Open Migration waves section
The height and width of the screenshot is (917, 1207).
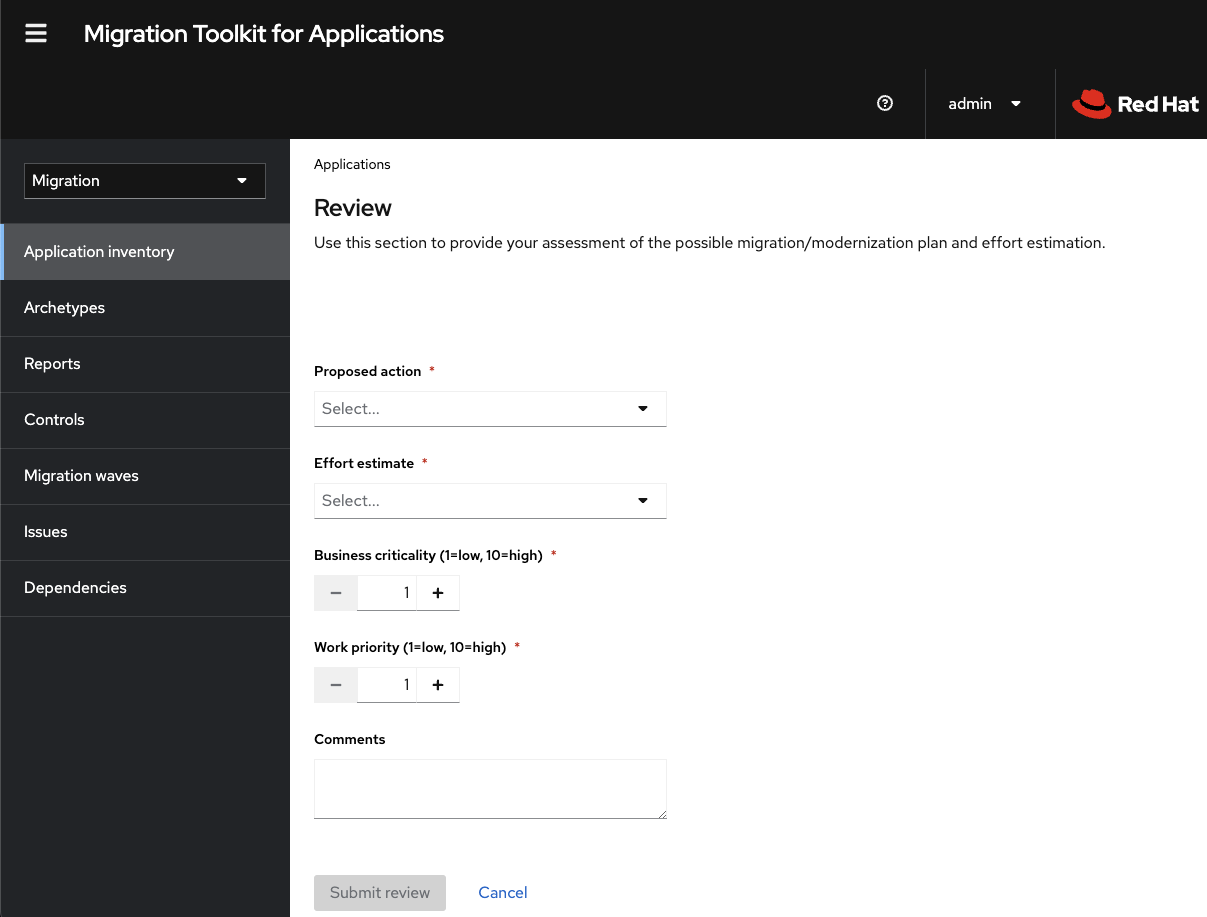[81, 476]
